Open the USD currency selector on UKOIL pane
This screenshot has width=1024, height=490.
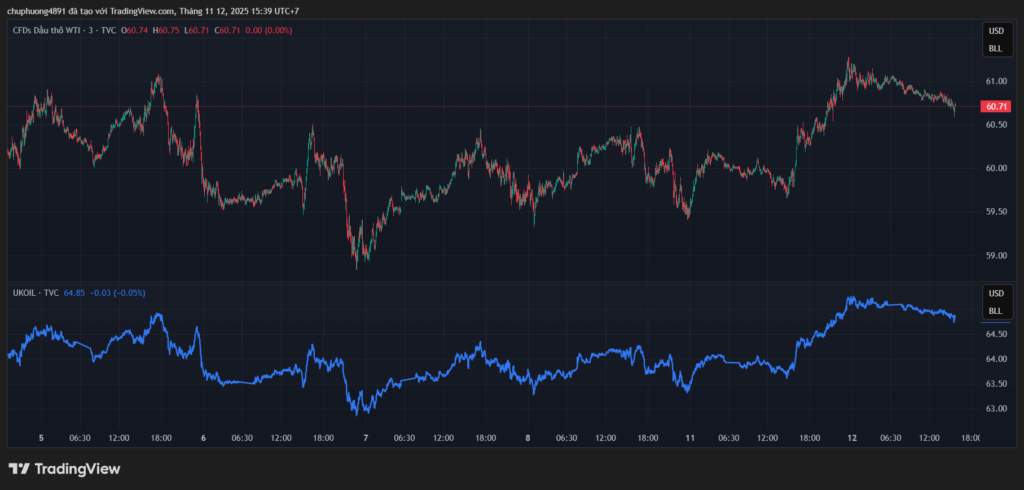[995, 294]
